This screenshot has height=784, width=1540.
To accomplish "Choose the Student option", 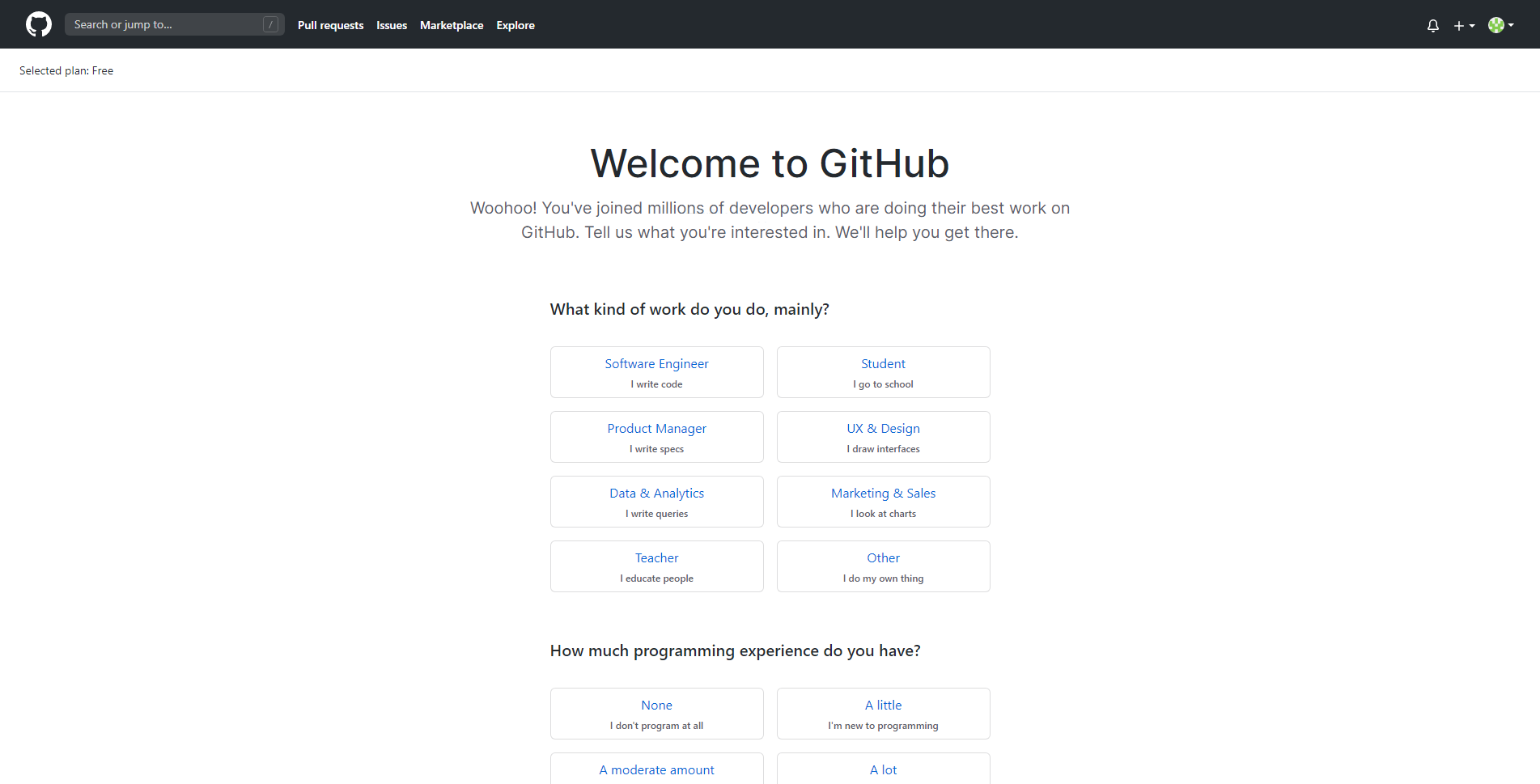I will tap(884, 372).
